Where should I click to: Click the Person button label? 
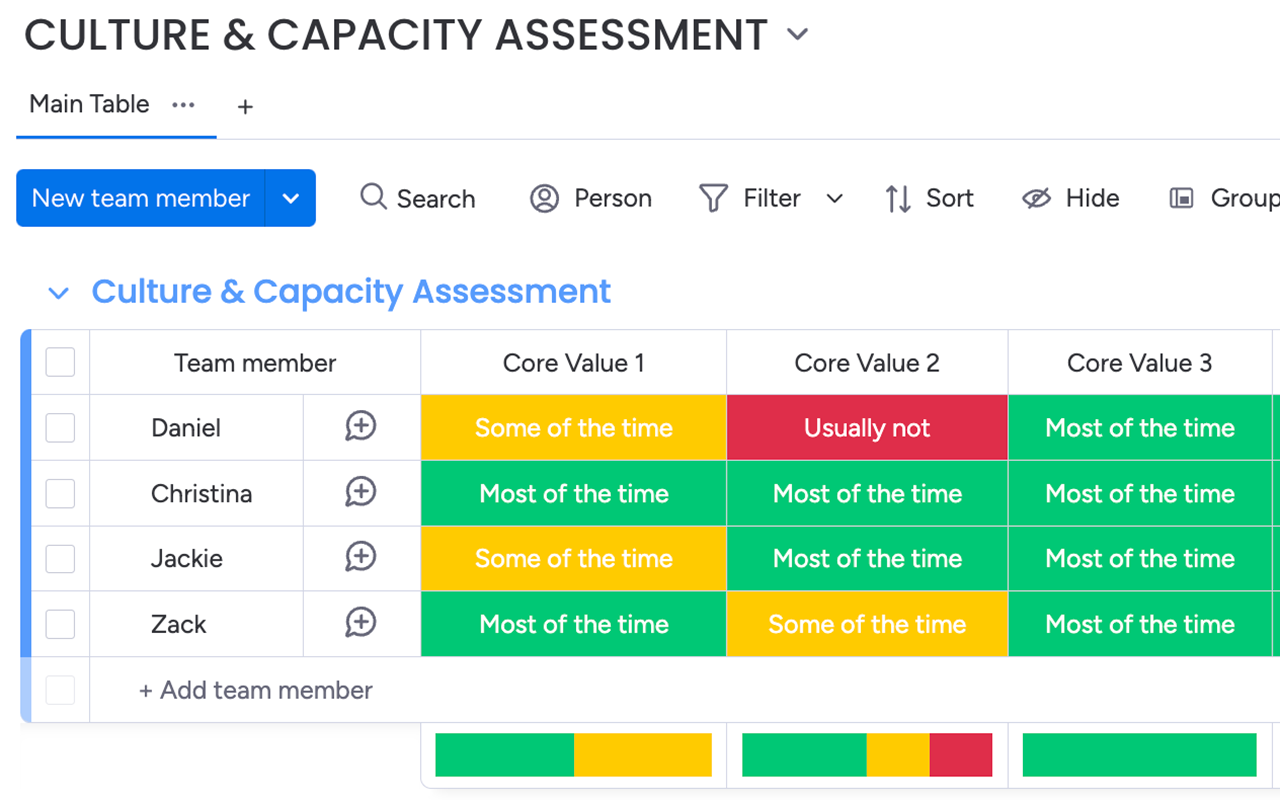tap(613, 198)
